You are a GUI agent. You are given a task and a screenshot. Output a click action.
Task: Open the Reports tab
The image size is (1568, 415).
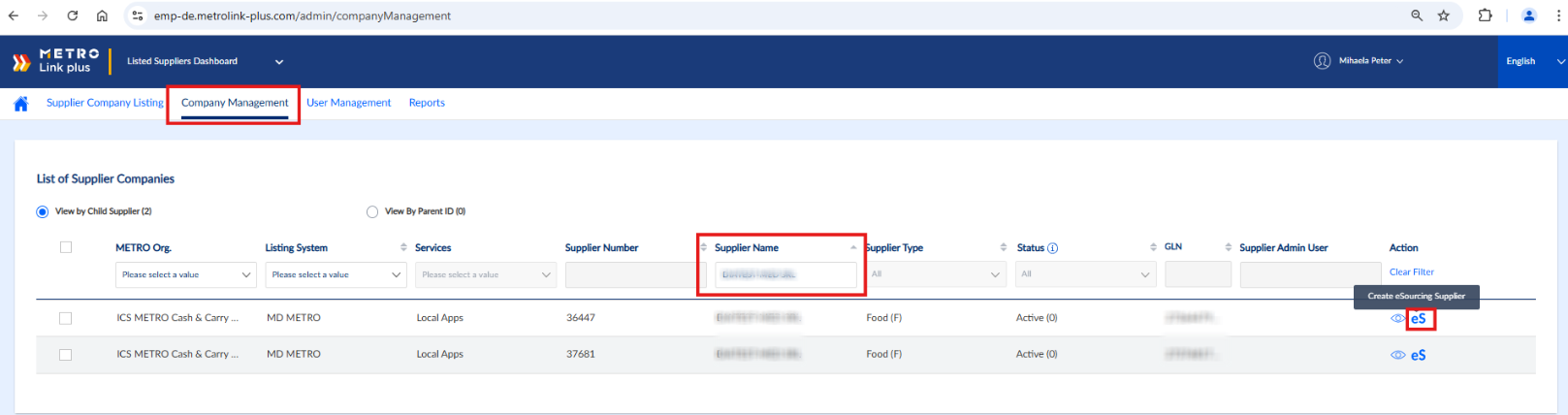point(427,103)
